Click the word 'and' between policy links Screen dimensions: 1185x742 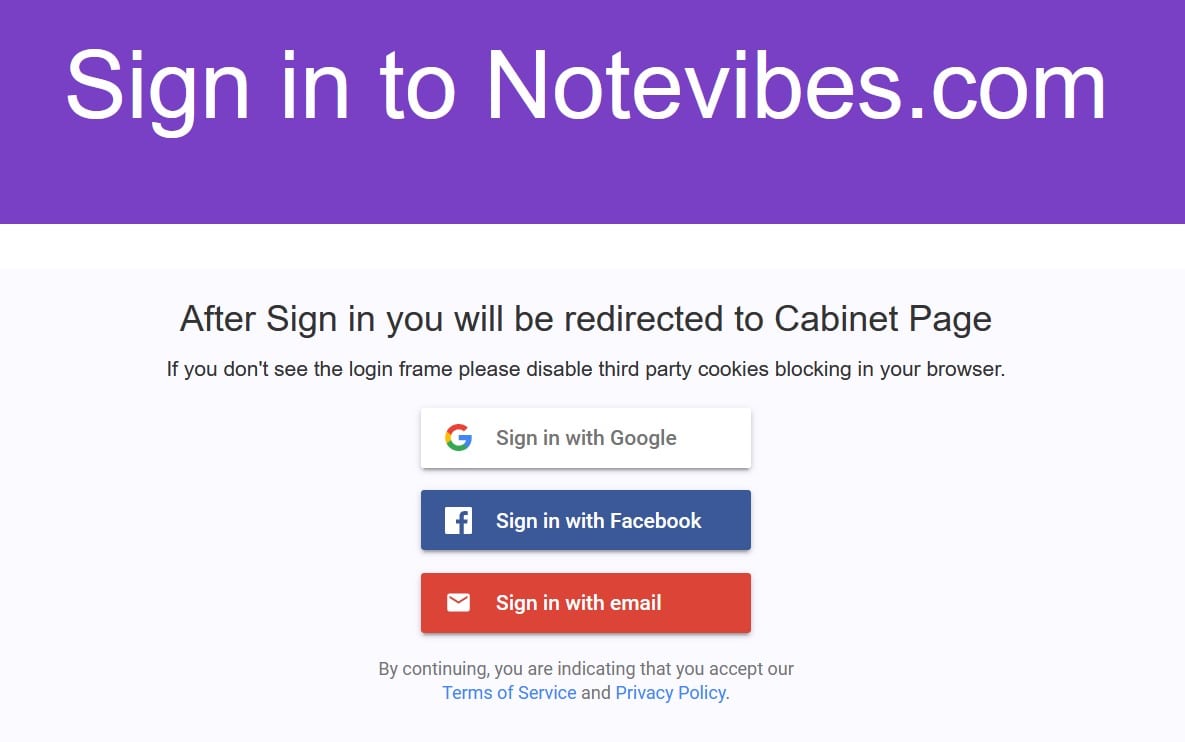point(596,693)
